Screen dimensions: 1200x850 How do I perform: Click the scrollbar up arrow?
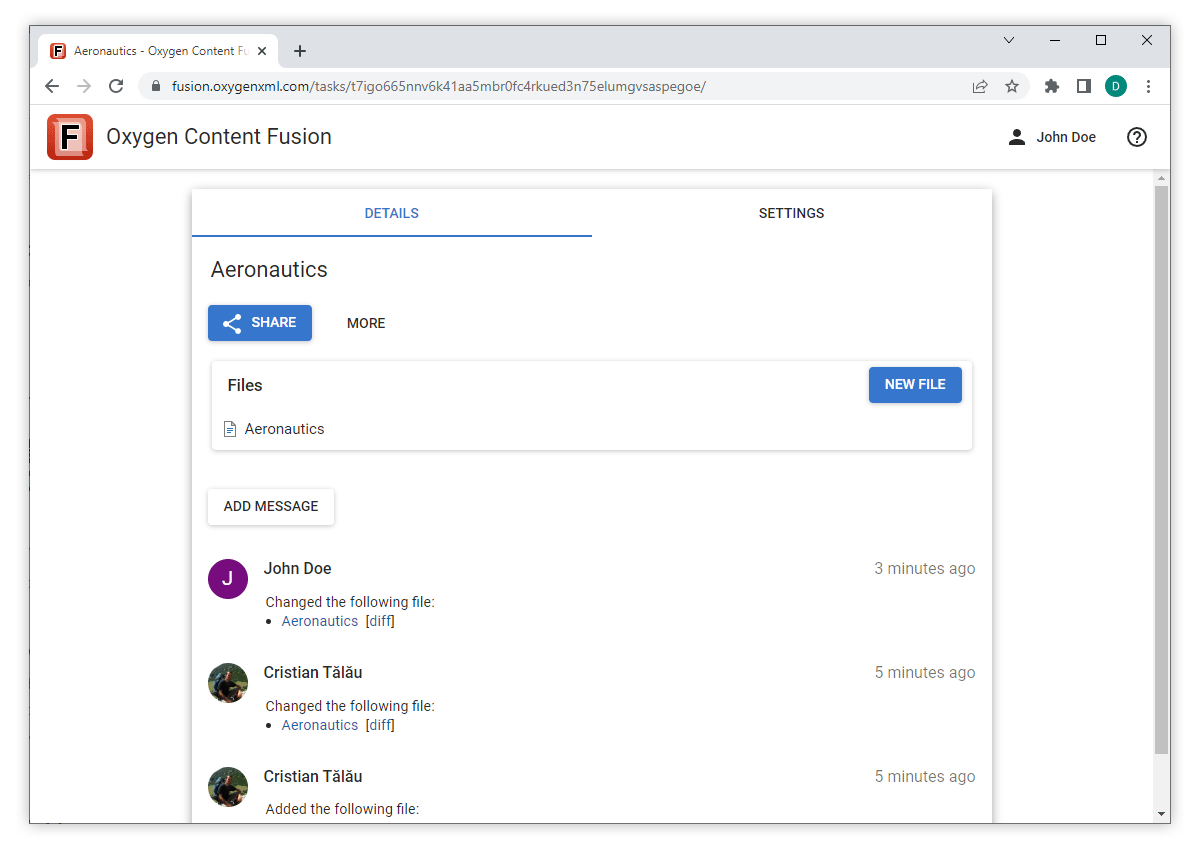pos(1161,179)
